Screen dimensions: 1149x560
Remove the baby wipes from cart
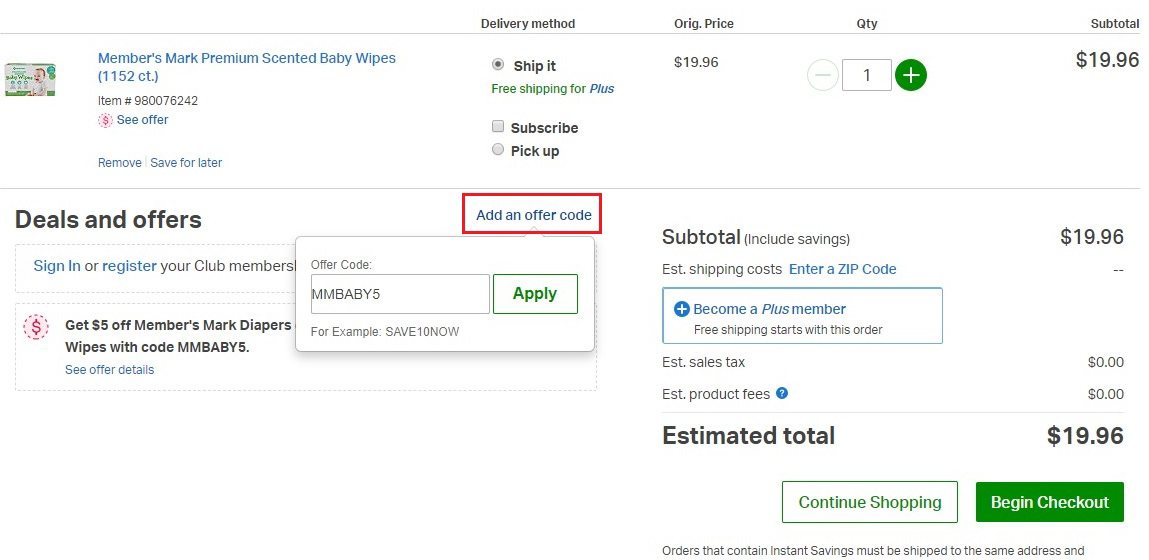(119, 163)
